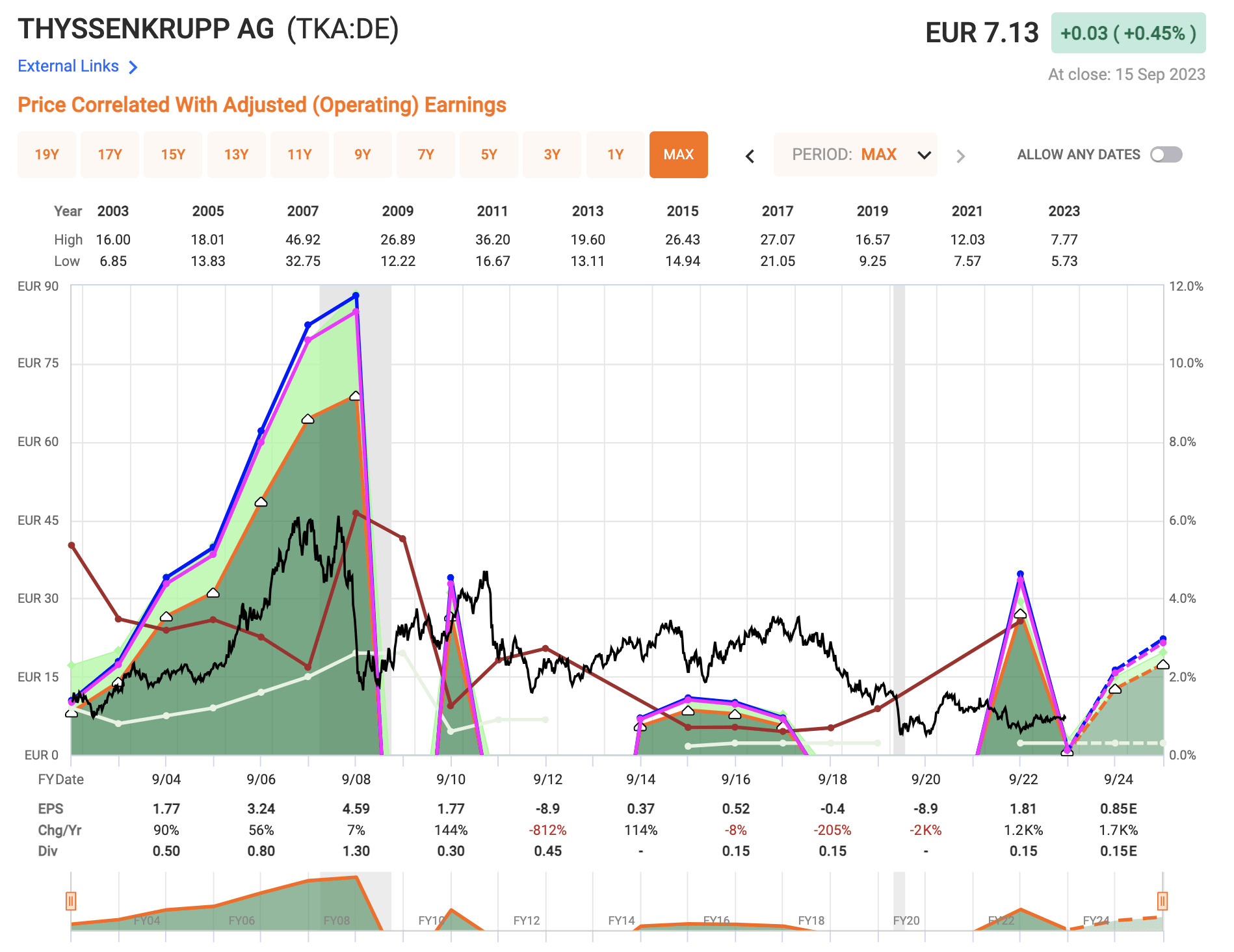The width and height of the screenshot is (1234, 952).
Task: Click the right handle of range slider
Action: pos(1162,901)
